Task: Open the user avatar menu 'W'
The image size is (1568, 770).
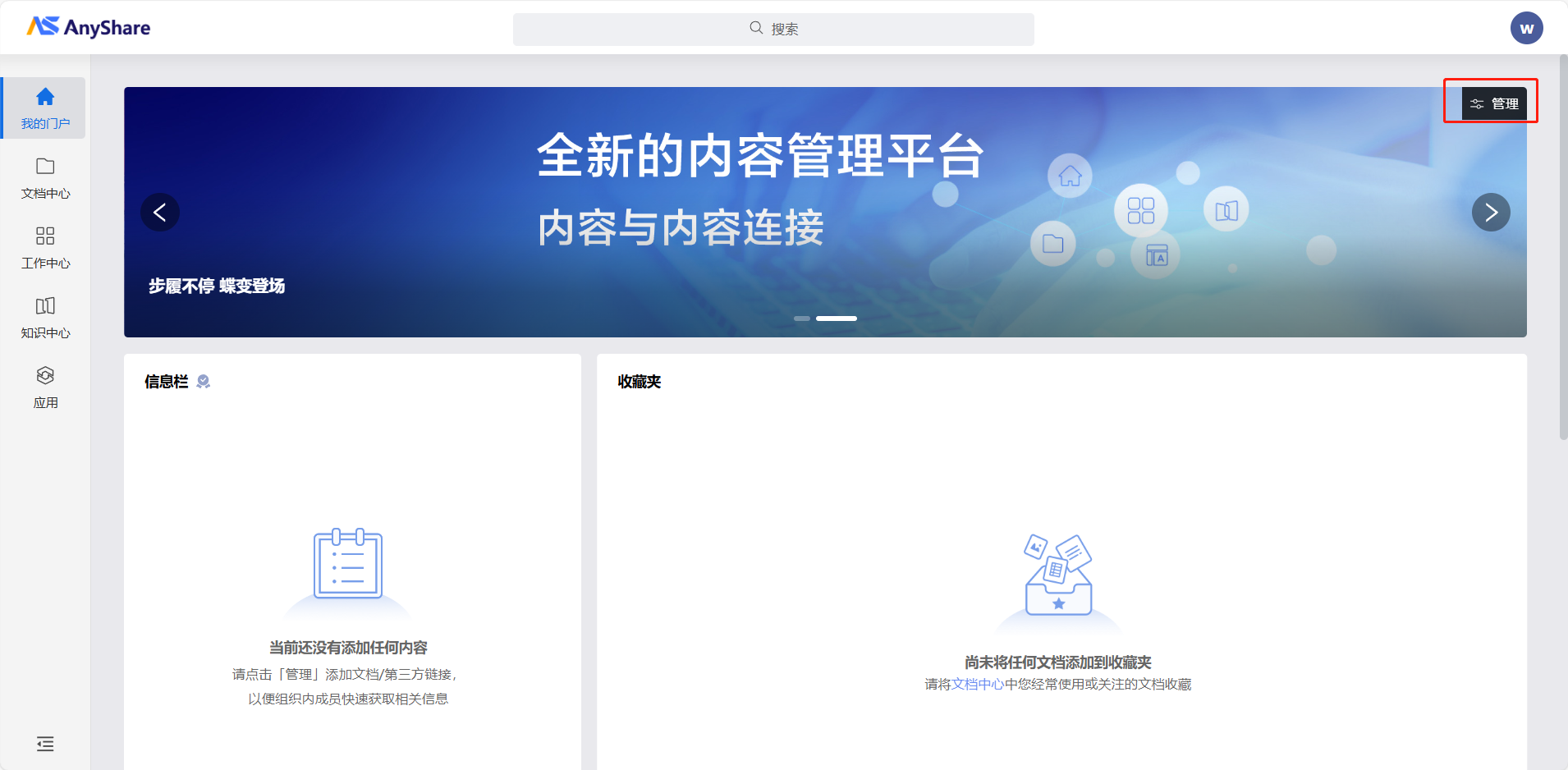Action: [1526, 28]
